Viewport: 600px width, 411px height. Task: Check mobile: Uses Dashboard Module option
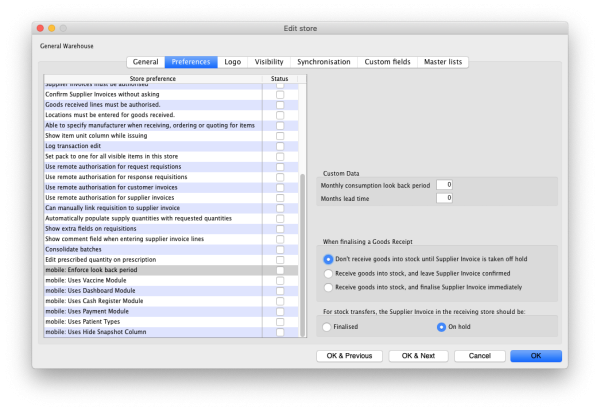pos(280,291)
